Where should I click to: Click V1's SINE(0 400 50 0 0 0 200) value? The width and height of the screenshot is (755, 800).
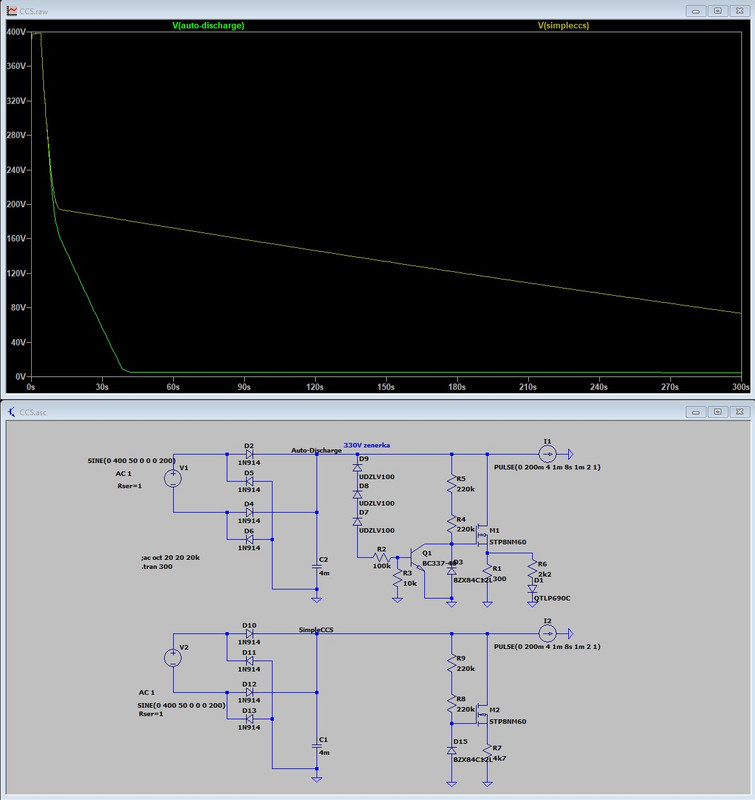(132, 461)
